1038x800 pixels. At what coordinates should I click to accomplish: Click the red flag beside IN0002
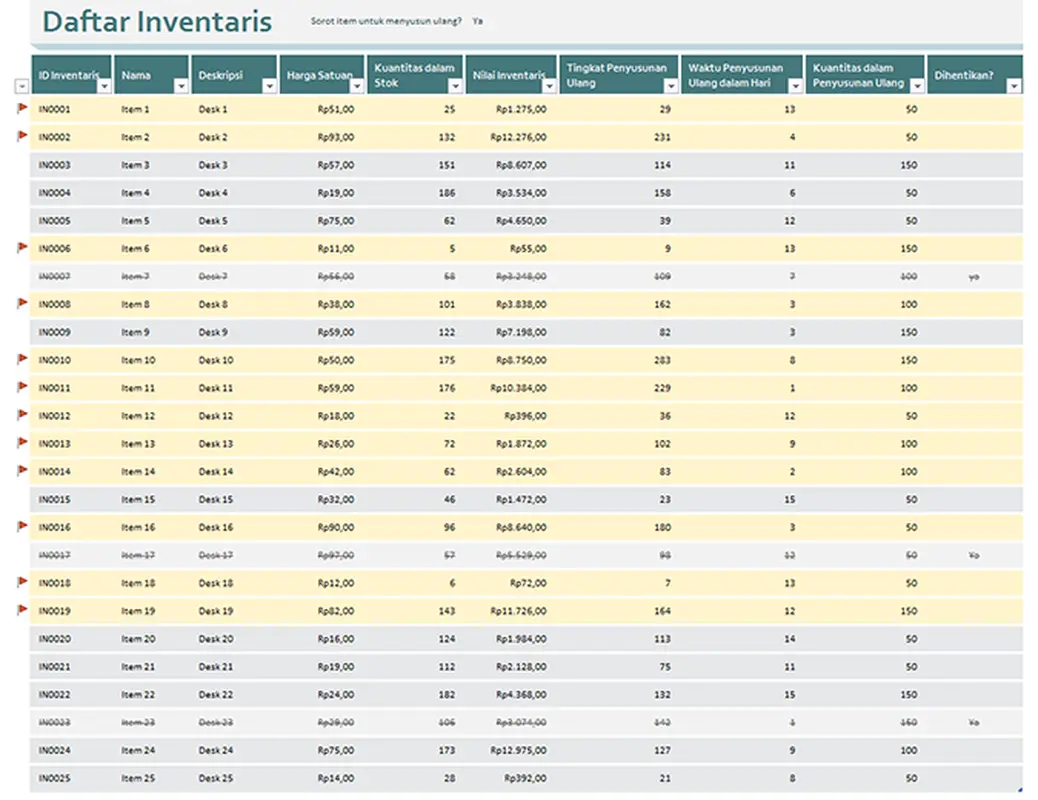pos(22,136)
